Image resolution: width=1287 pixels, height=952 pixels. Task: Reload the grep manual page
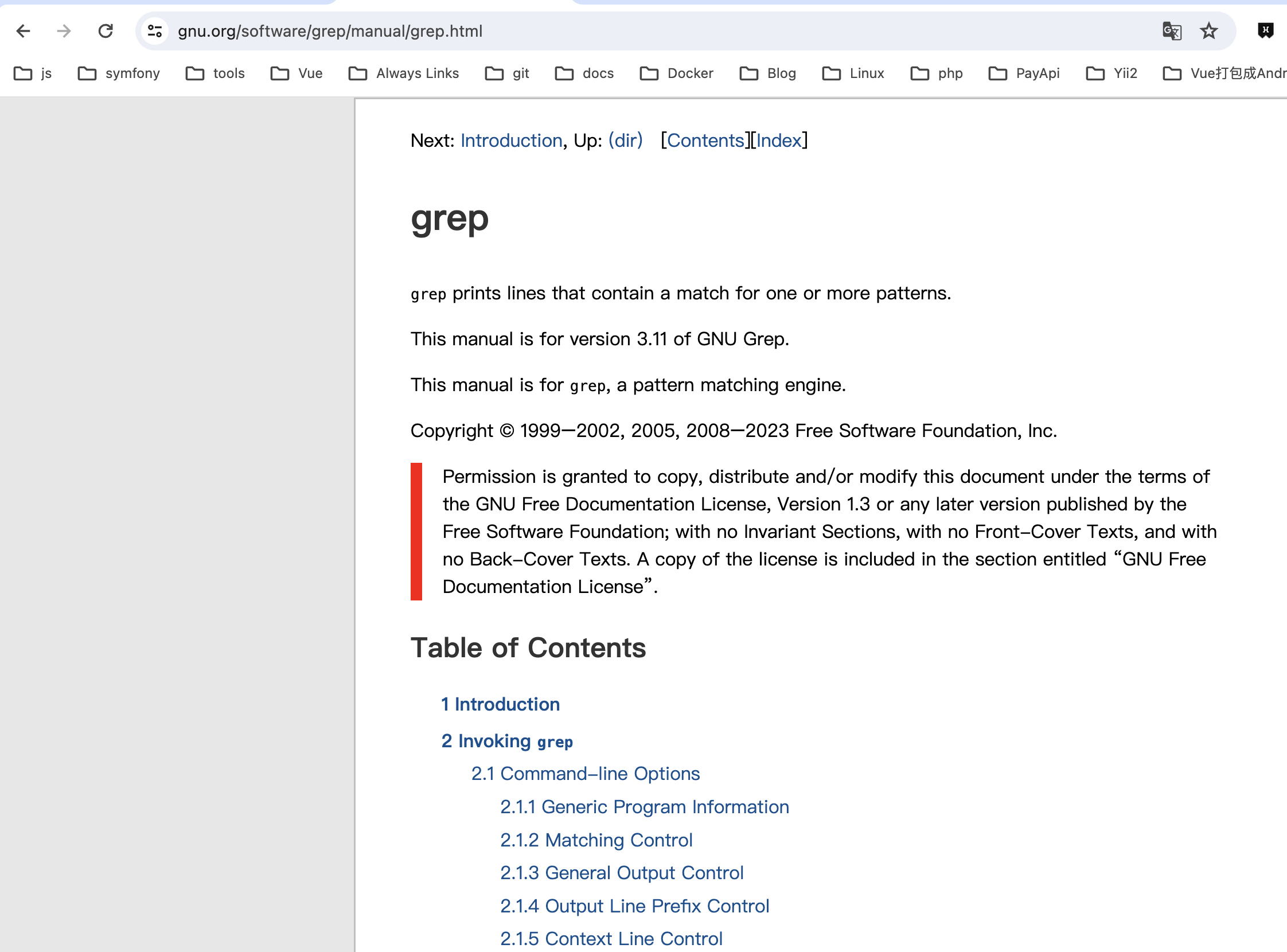[x=106, y=31]
